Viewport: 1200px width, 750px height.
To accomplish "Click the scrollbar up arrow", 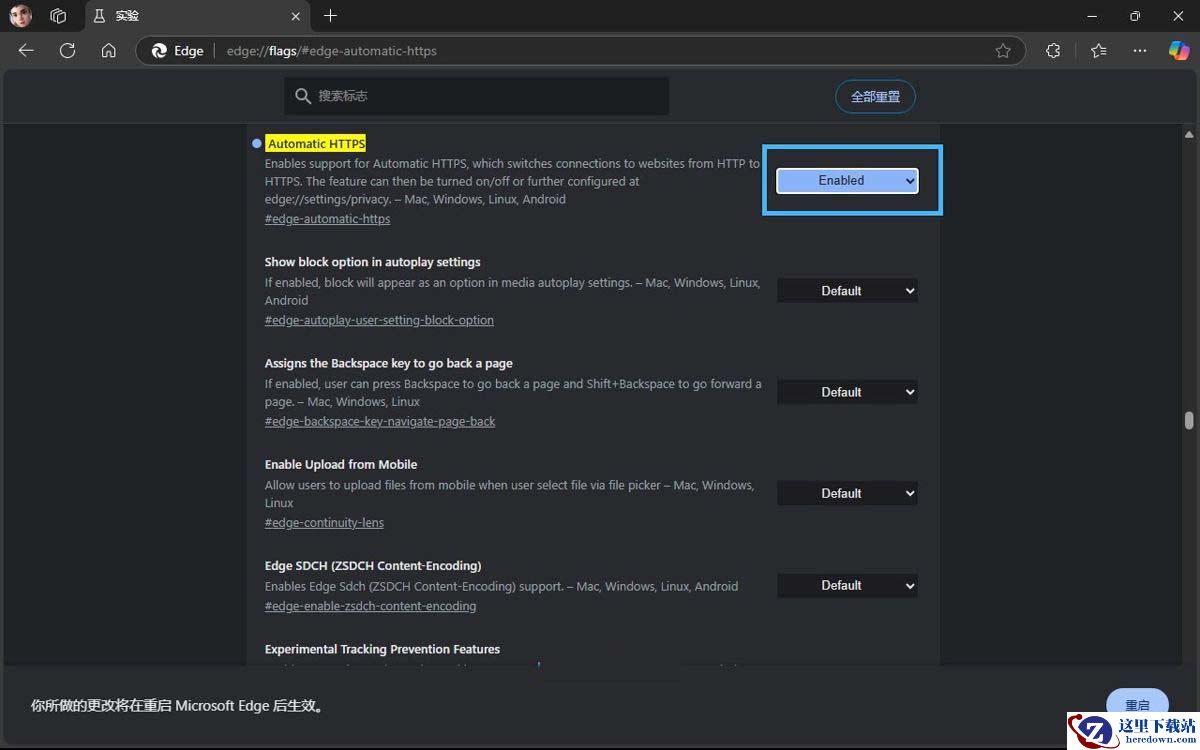I will coord(1189,134).
